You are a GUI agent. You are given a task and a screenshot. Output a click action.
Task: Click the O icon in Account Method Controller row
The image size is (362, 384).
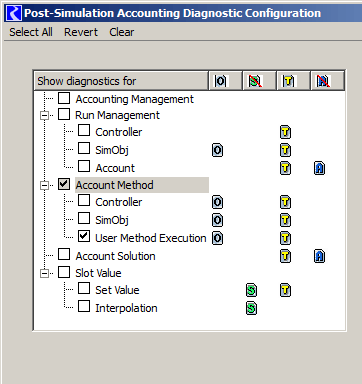click(218, 202)
